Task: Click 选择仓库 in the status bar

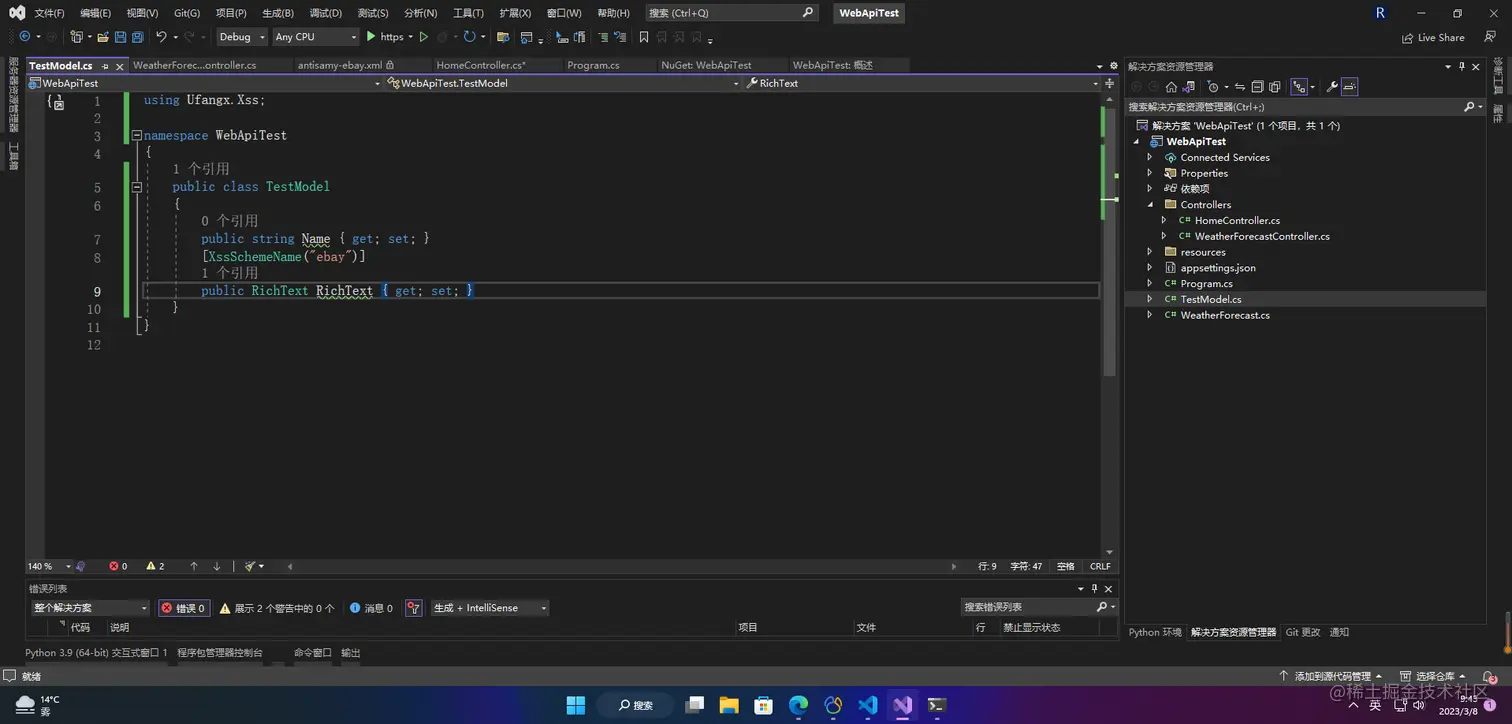Action: [1433, 676]
